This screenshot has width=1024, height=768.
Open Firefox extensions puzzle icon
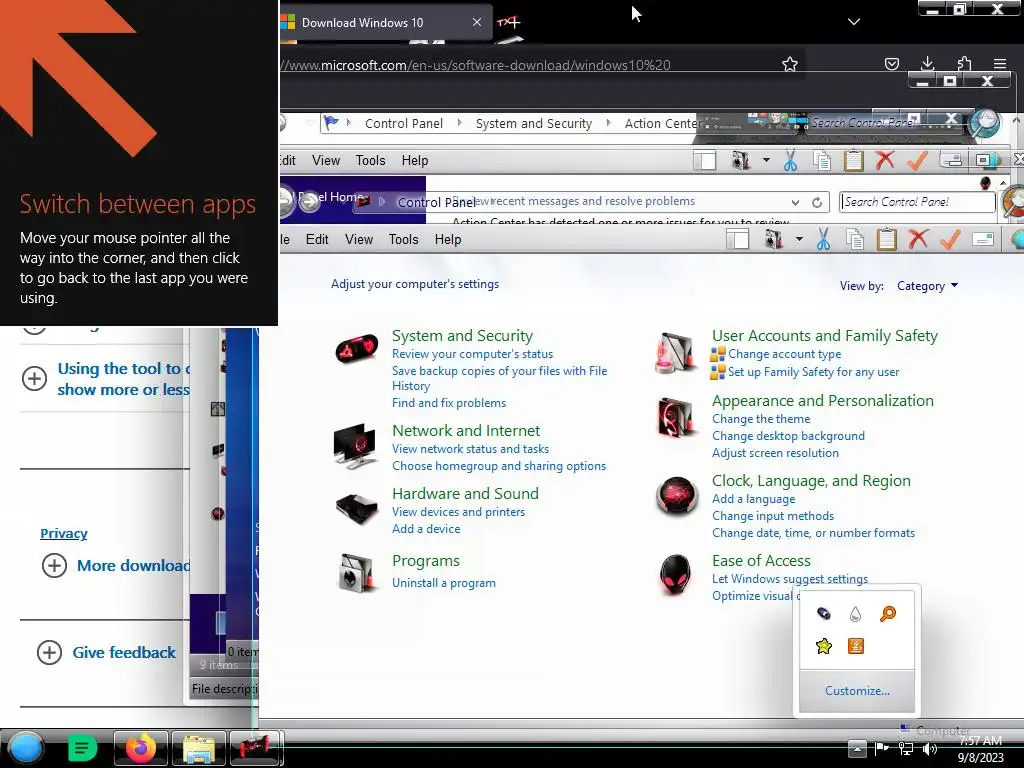pos(964,63)
